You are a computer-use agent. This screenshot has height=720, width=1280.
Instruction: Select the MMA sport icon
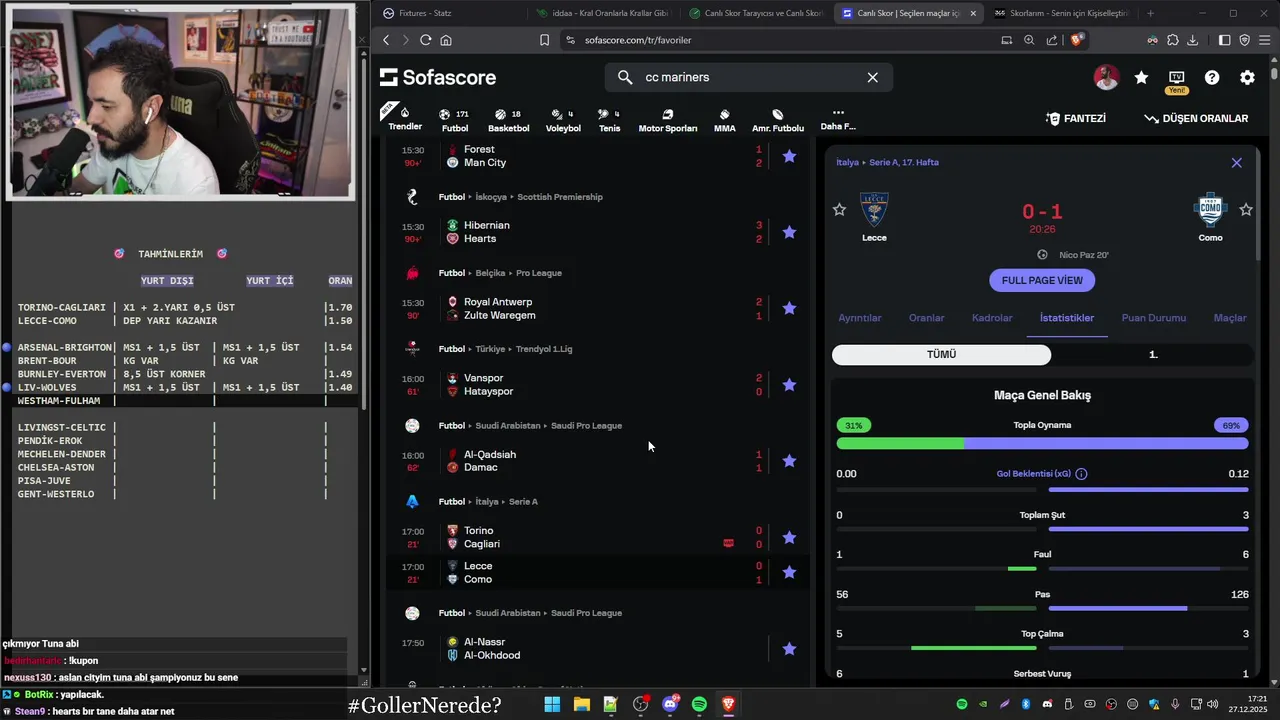tap(725, 120)
